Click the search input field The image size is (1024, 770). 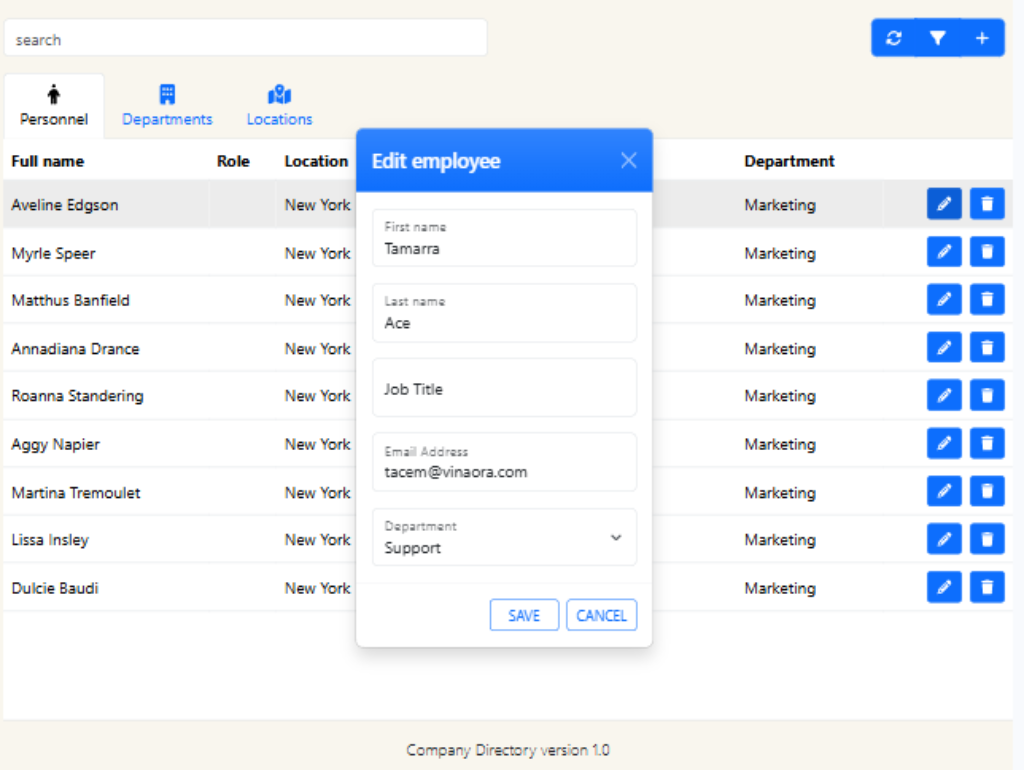click(x=245, y=39)
